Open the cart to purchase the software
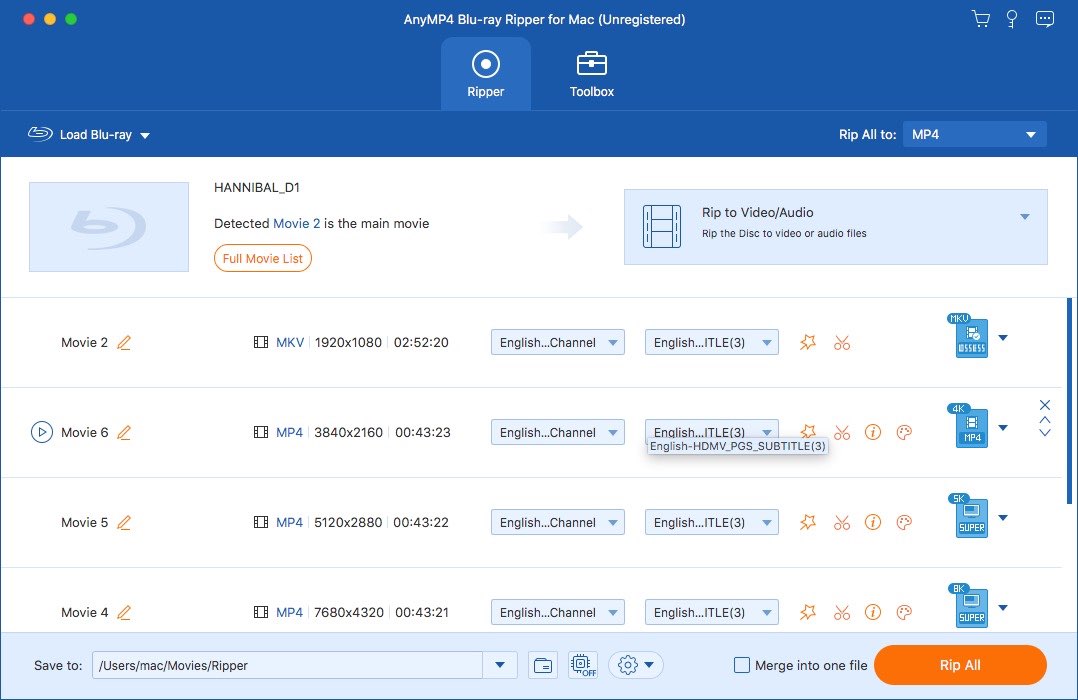This screenshot has height=700, width=1078. 980,18
